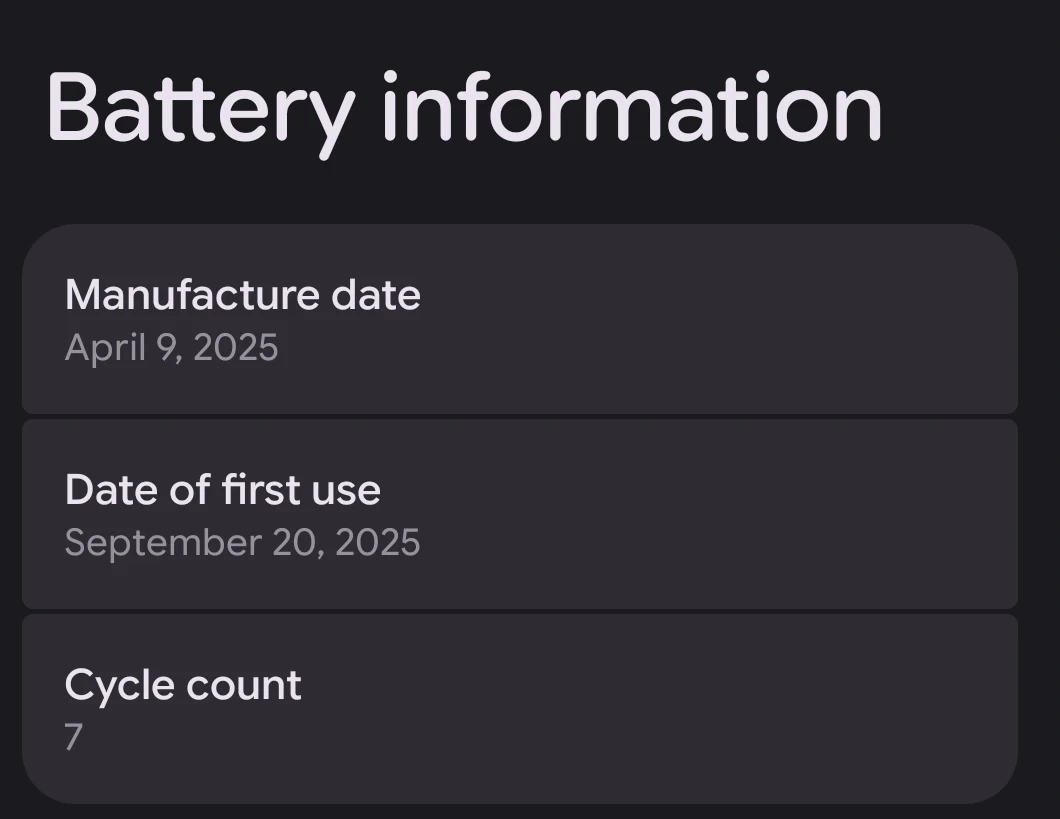
Task: Open the Date of first use card
Action: 520,514
